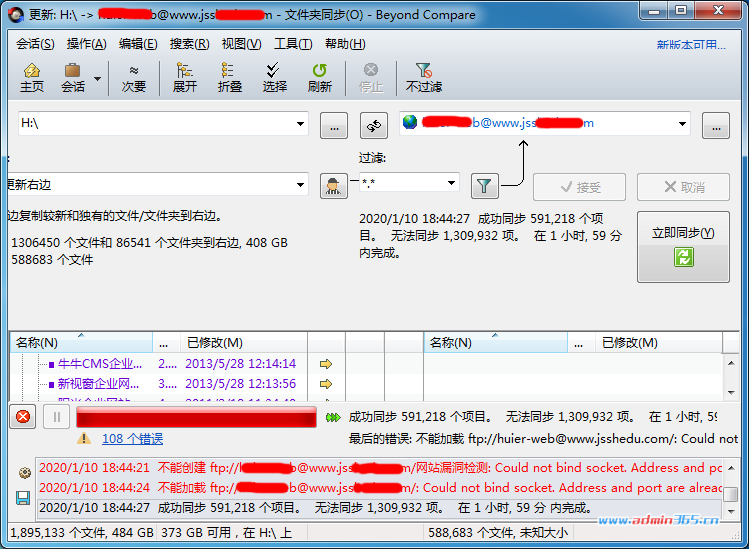Click the 展开 expand all icon
The image size is (750, 550).
pos(184,77)
